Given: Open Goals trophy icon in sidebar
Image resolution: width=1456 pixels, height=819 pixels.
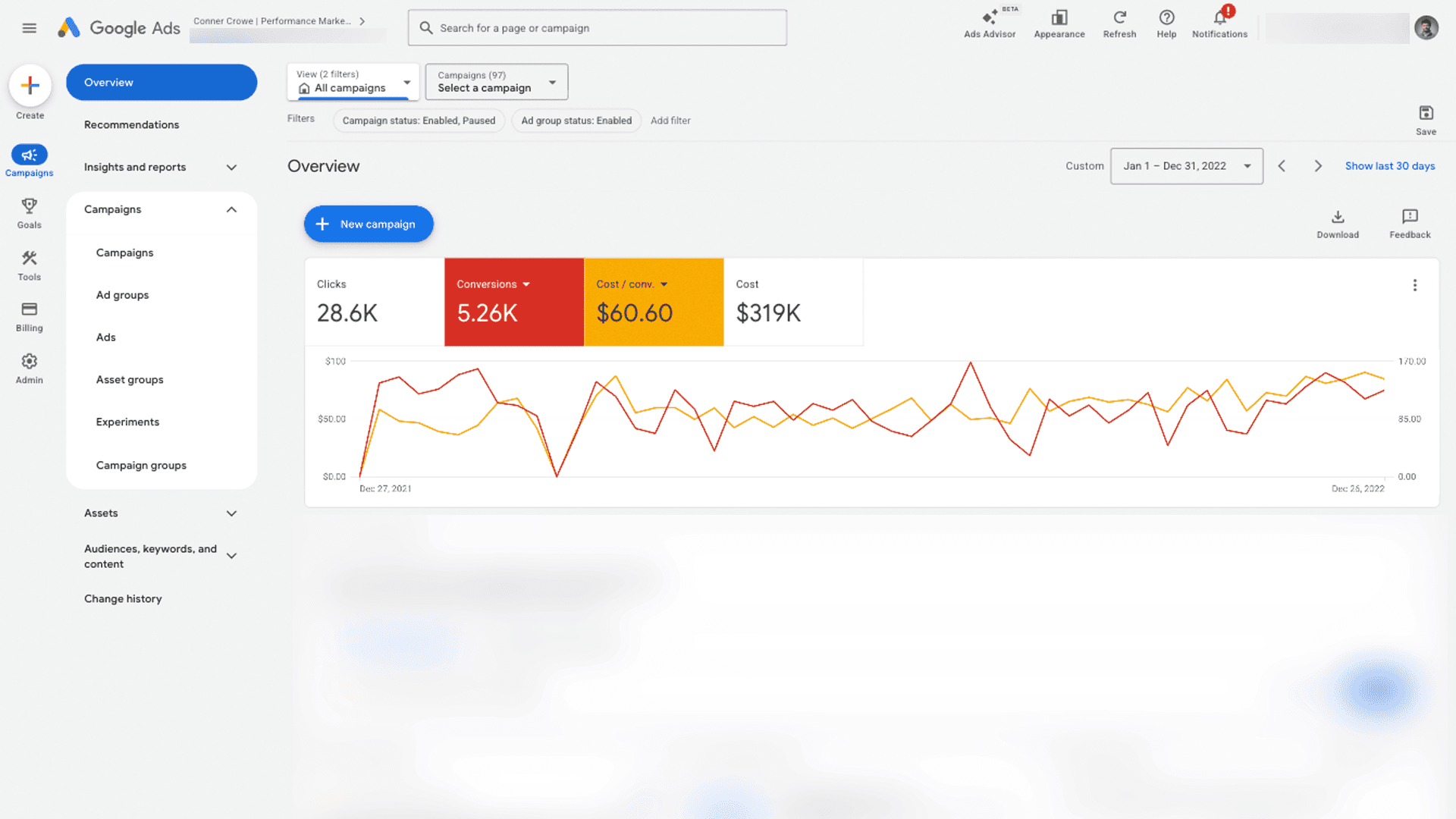Looking at the screenshot, I should pos(29,206).
